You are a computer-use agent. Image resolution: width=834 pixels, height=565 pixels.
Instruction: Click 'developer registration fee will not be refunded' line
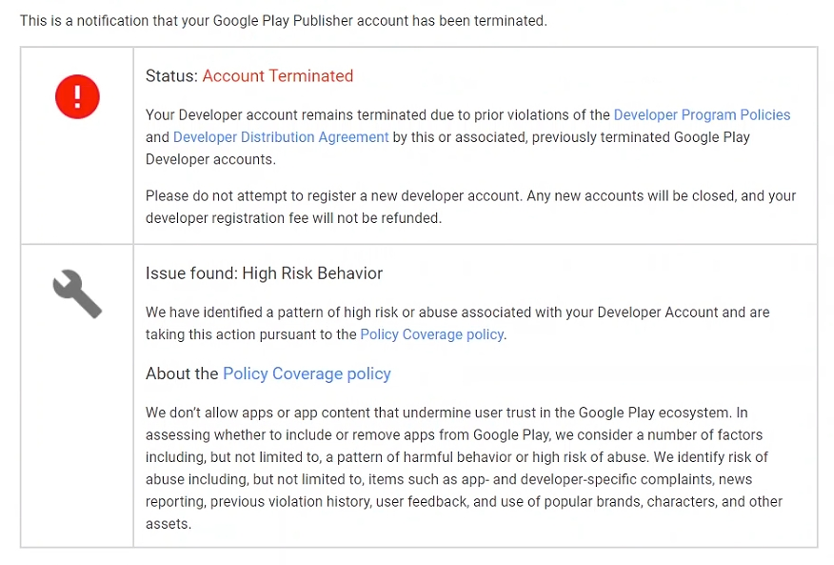294,218
